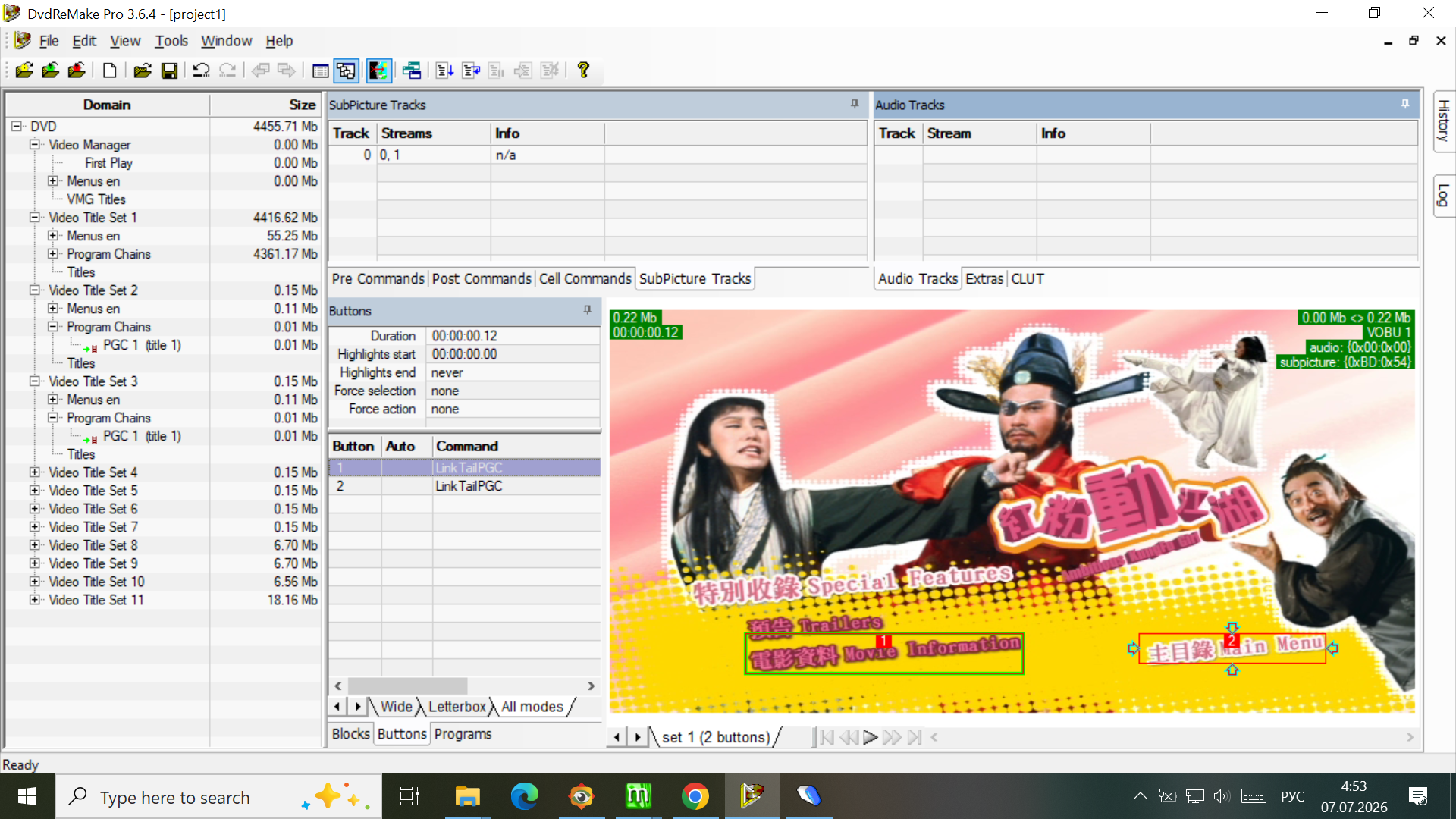Image resolution: width=1456 pixels, height=819 pixels.
Task: Select First Play in the domain tree
Action: pyautogui.click(x=108, y=163)
